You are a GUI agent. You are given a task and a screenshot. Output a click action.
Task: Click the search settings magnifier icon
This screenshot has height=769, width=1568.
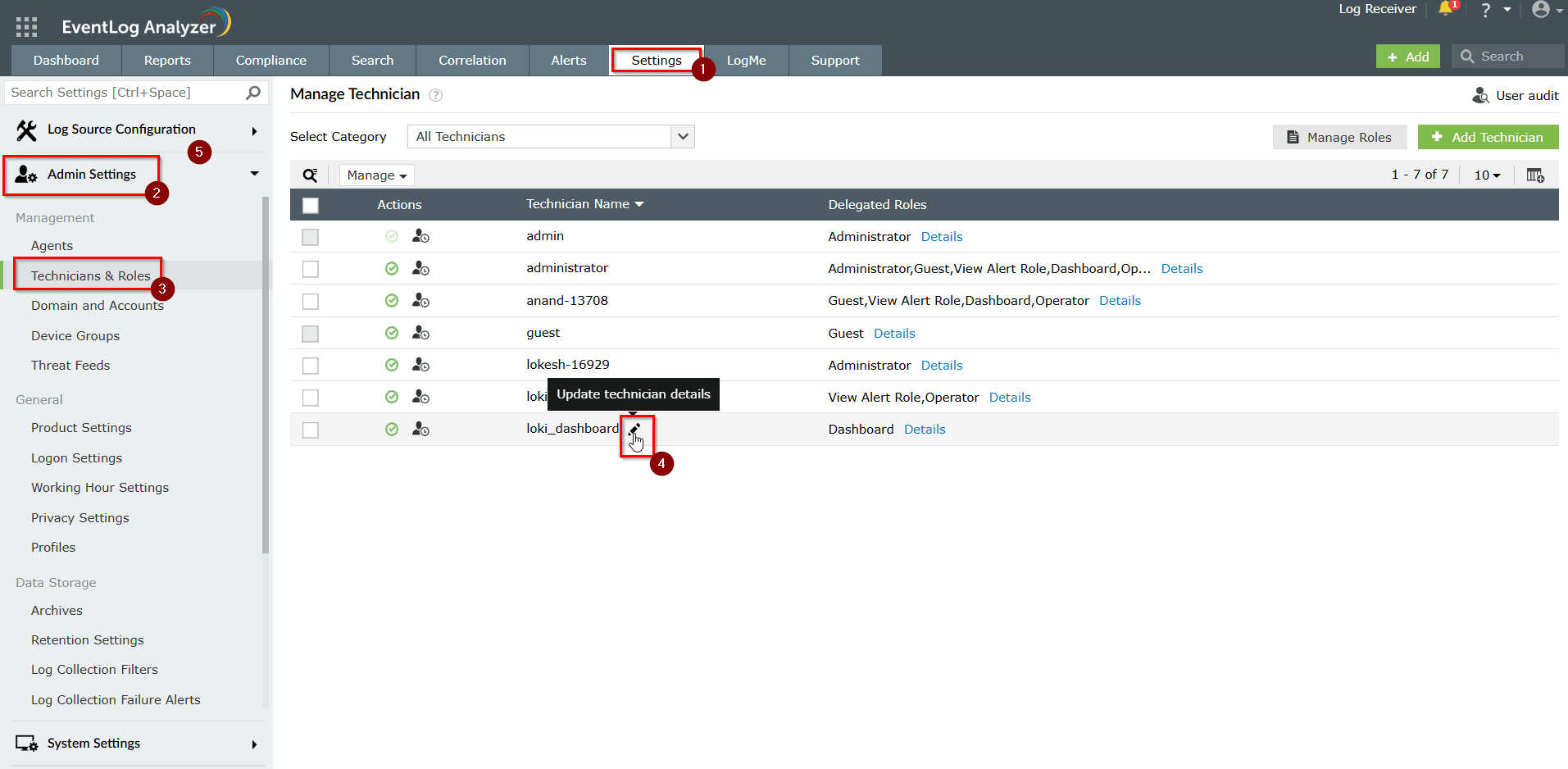253,93
